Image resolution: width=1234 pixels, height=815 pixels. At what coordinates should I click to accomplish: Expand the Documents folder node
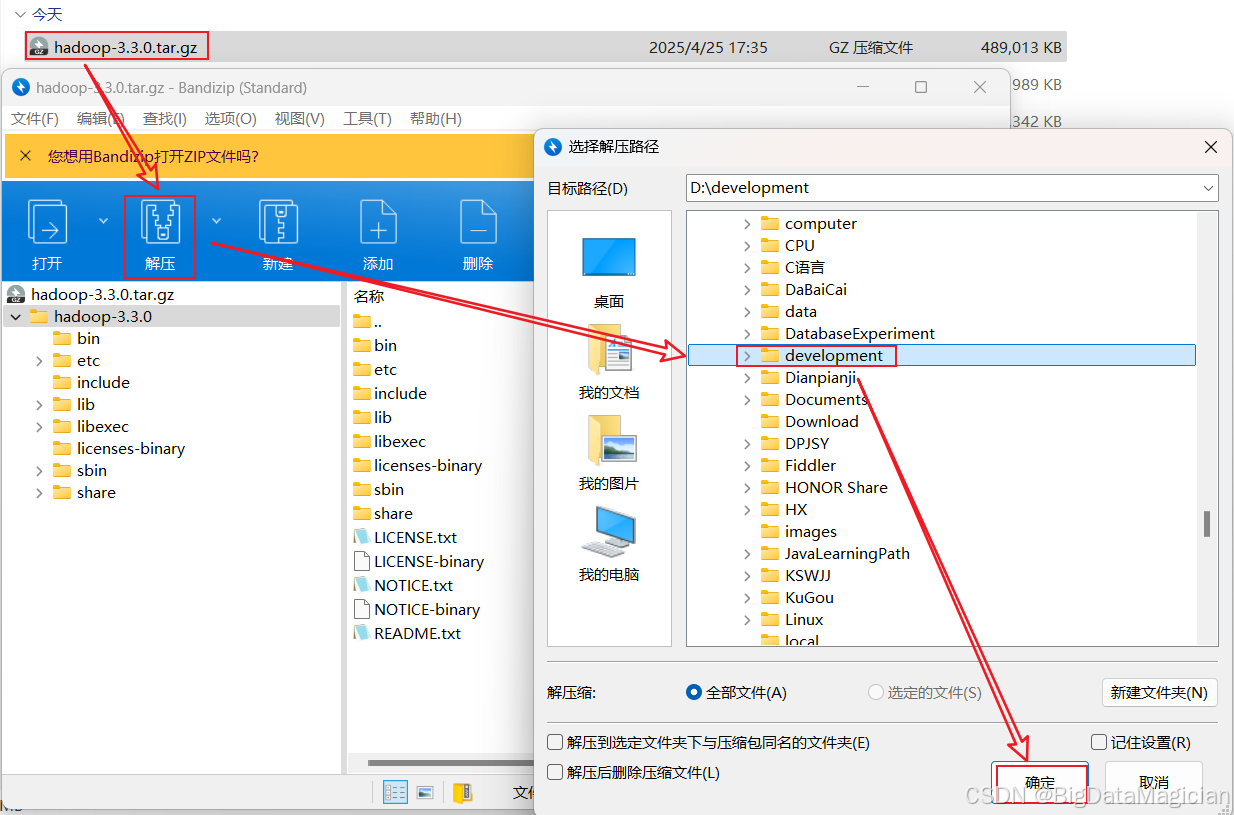[x=747, y=400]
